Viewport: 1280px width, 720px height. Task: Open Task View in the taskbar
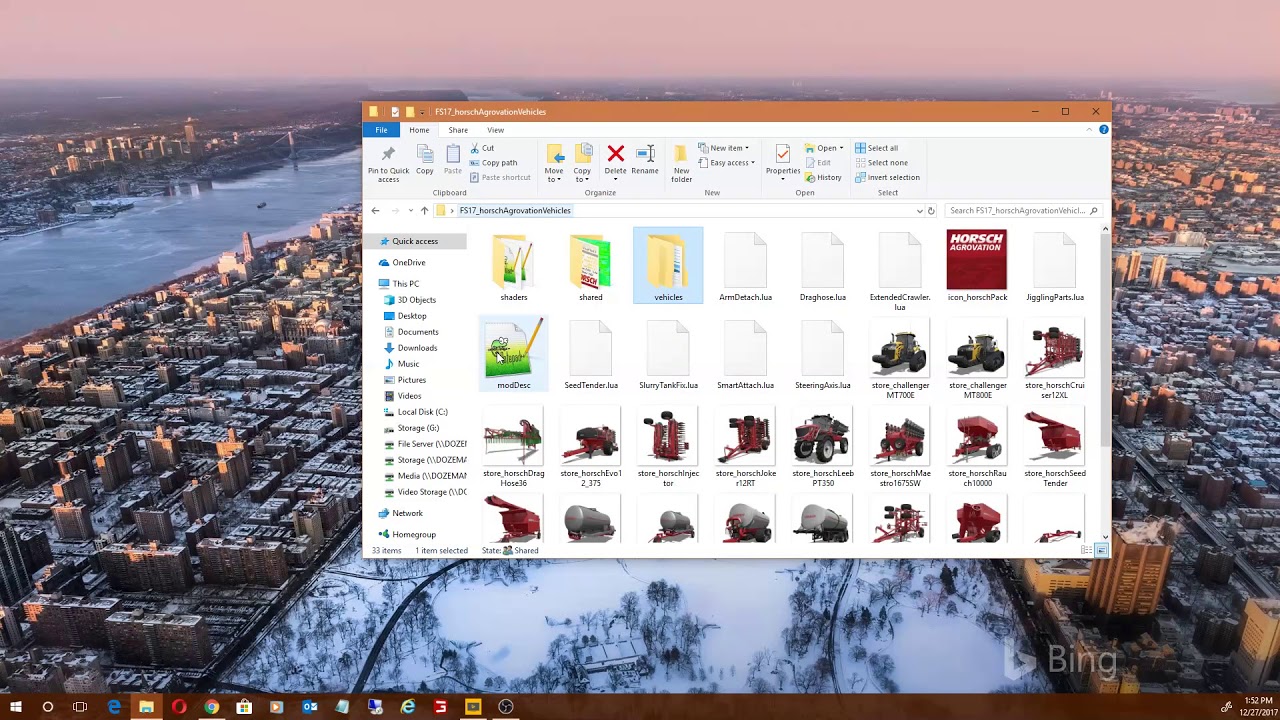point(80,707)
